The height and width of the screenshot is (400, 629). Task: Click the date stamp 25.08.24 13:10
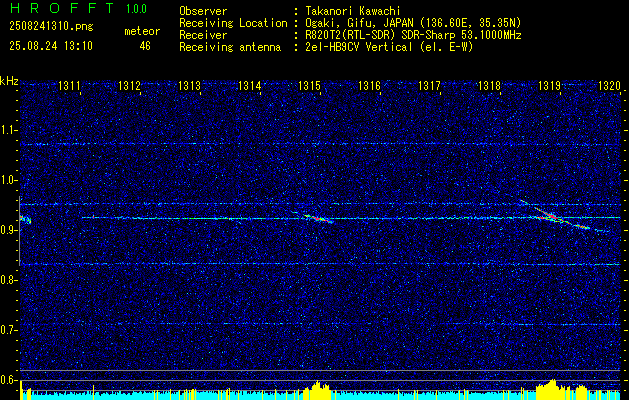tap(51, 46)
